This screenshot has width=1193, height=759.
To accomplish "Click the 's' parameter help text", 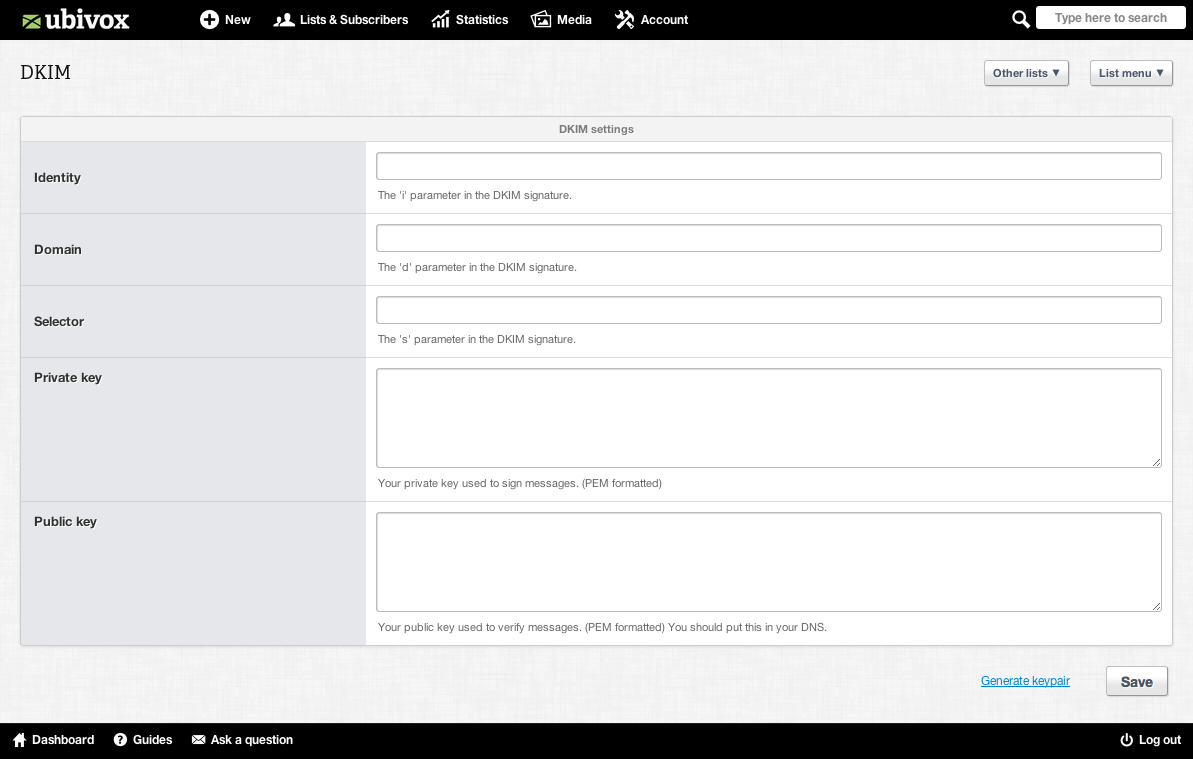I will [x=476, y=339].
